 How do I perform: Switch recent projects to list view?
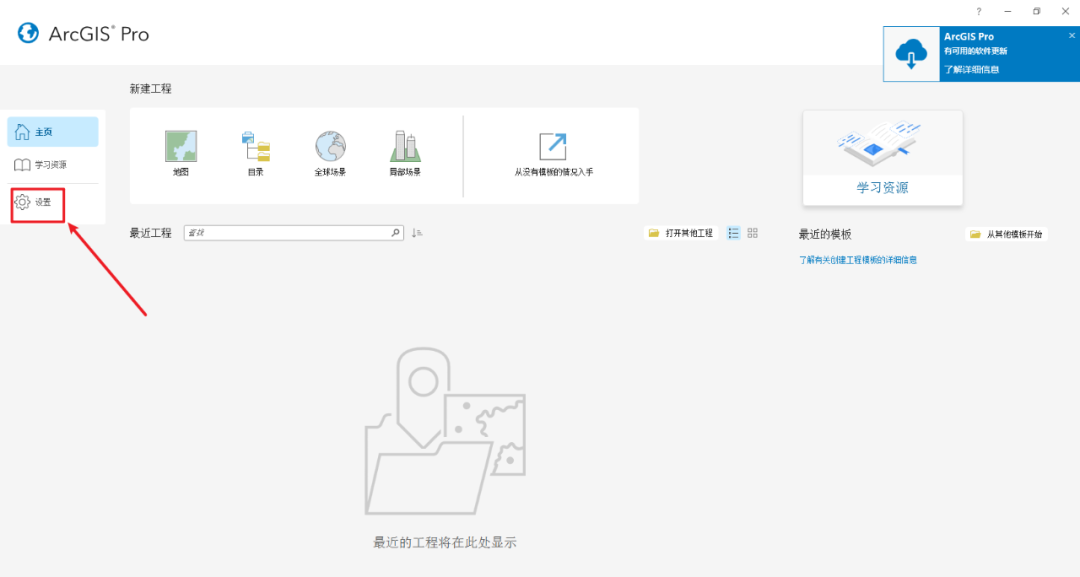pyautogui.click(x=735, y=233)
